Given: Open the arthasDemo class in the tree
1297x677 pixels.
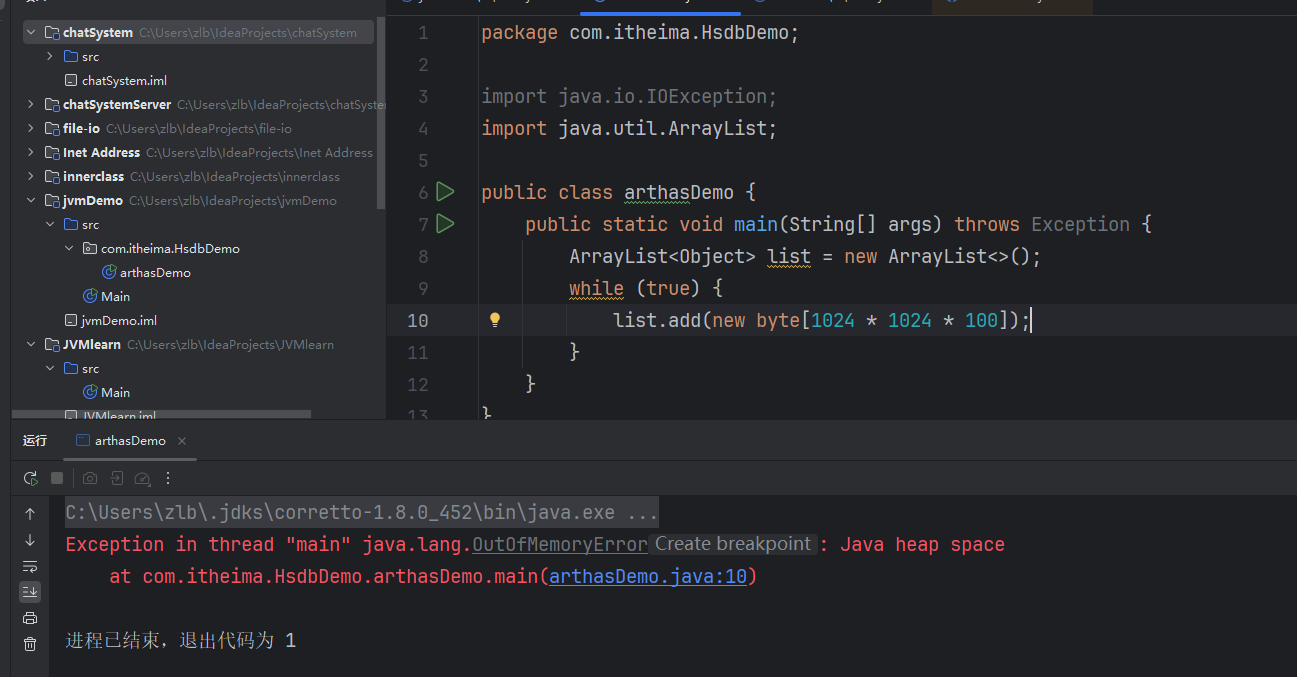Looking at the screenshot, I should (155, 273).
